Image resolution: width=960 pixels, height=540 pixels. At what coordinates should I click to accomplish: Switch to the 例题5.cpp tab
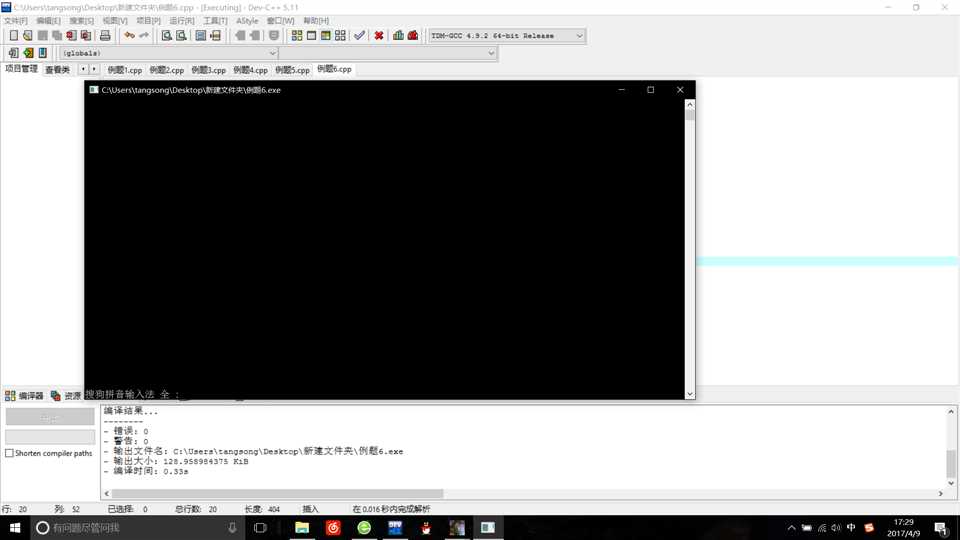293,70
